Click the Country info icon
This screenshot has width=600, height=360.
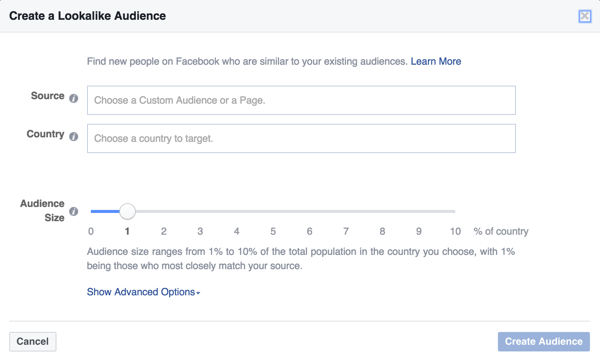coord(73,137)
